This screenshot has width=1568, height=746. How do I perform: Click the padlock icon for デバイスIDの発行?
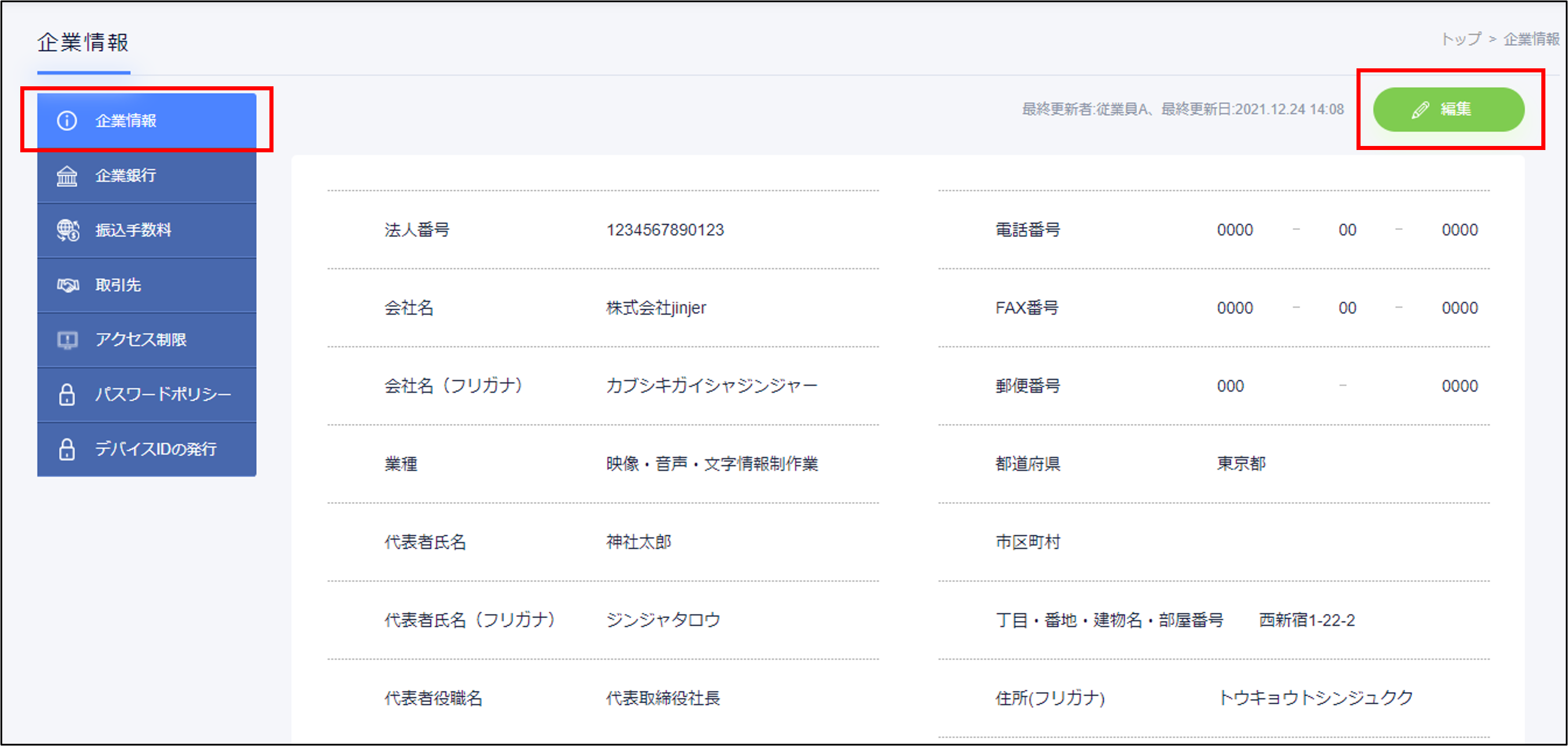coord(67,449)
